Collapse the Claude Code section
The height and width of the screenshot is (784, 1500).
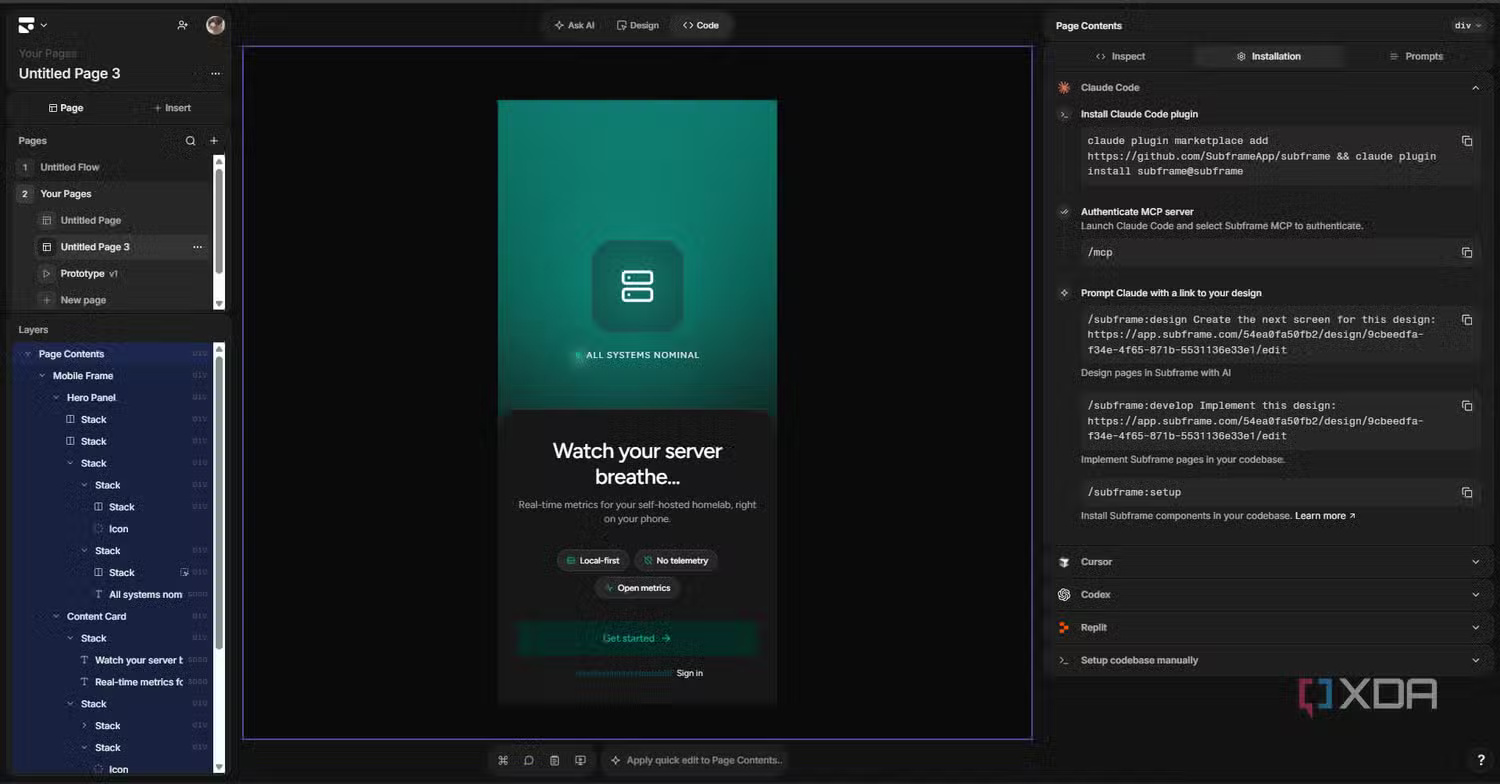(x=1475, y=88)
